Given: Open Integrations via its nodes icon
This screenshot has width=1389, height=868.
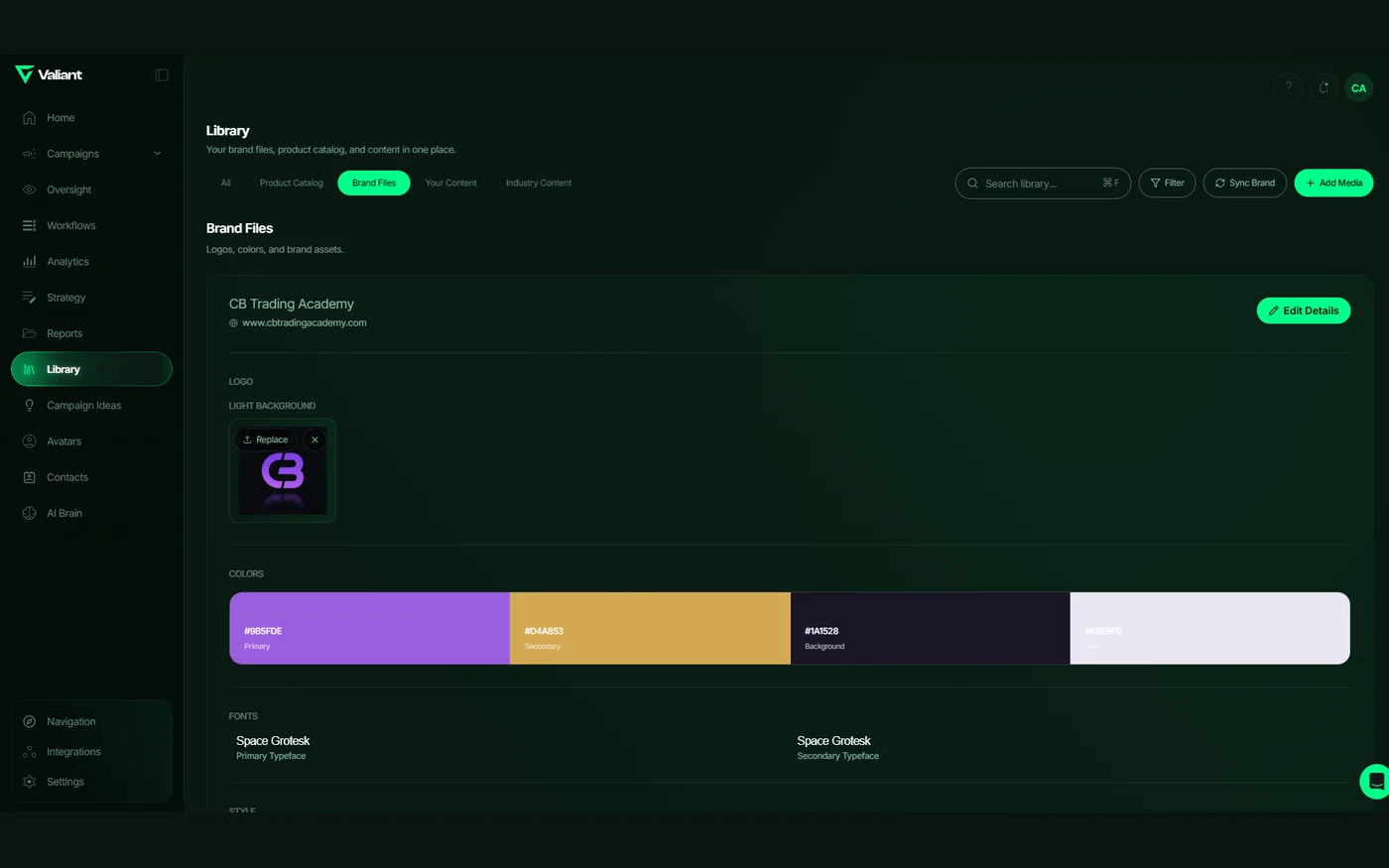Looking at the screenshot, I should [30, 752].
